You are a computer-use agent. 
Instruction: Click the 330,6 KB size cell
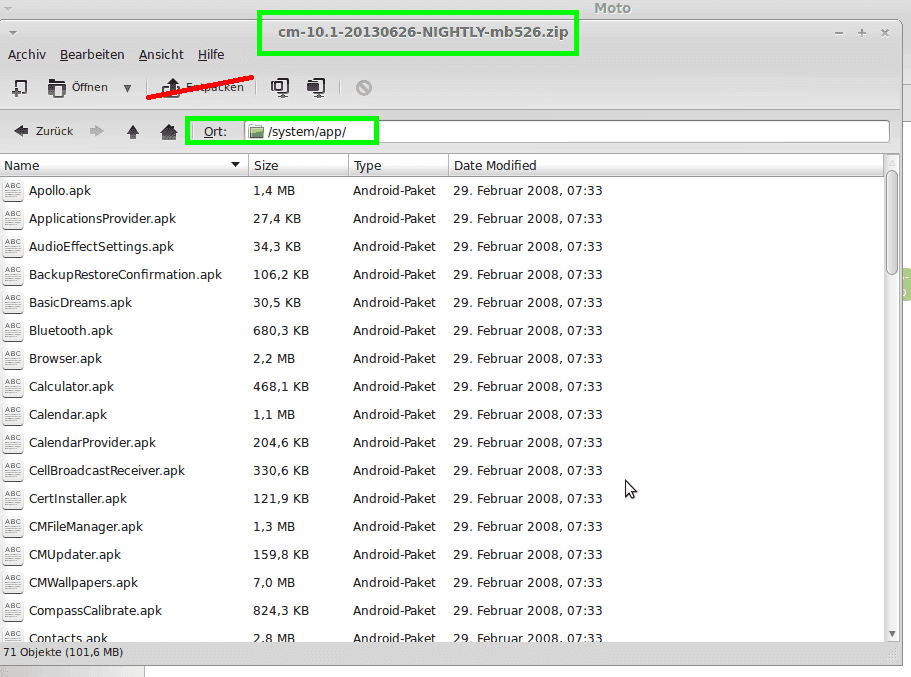point(281,471)
